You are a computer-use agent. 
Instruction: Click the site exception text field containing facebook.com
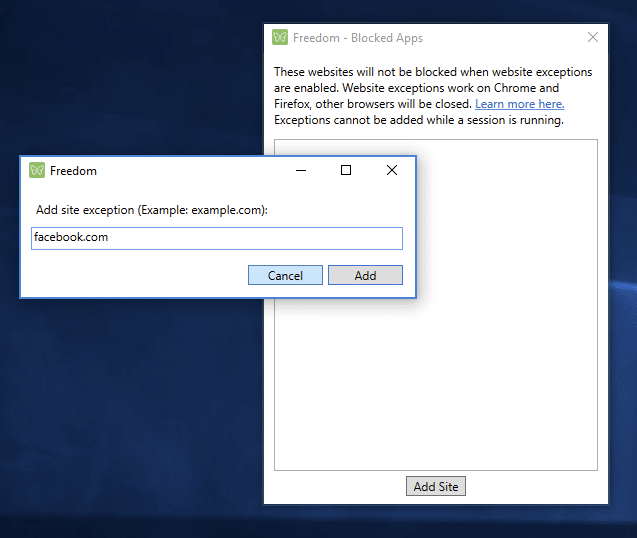tap(216, 238)
